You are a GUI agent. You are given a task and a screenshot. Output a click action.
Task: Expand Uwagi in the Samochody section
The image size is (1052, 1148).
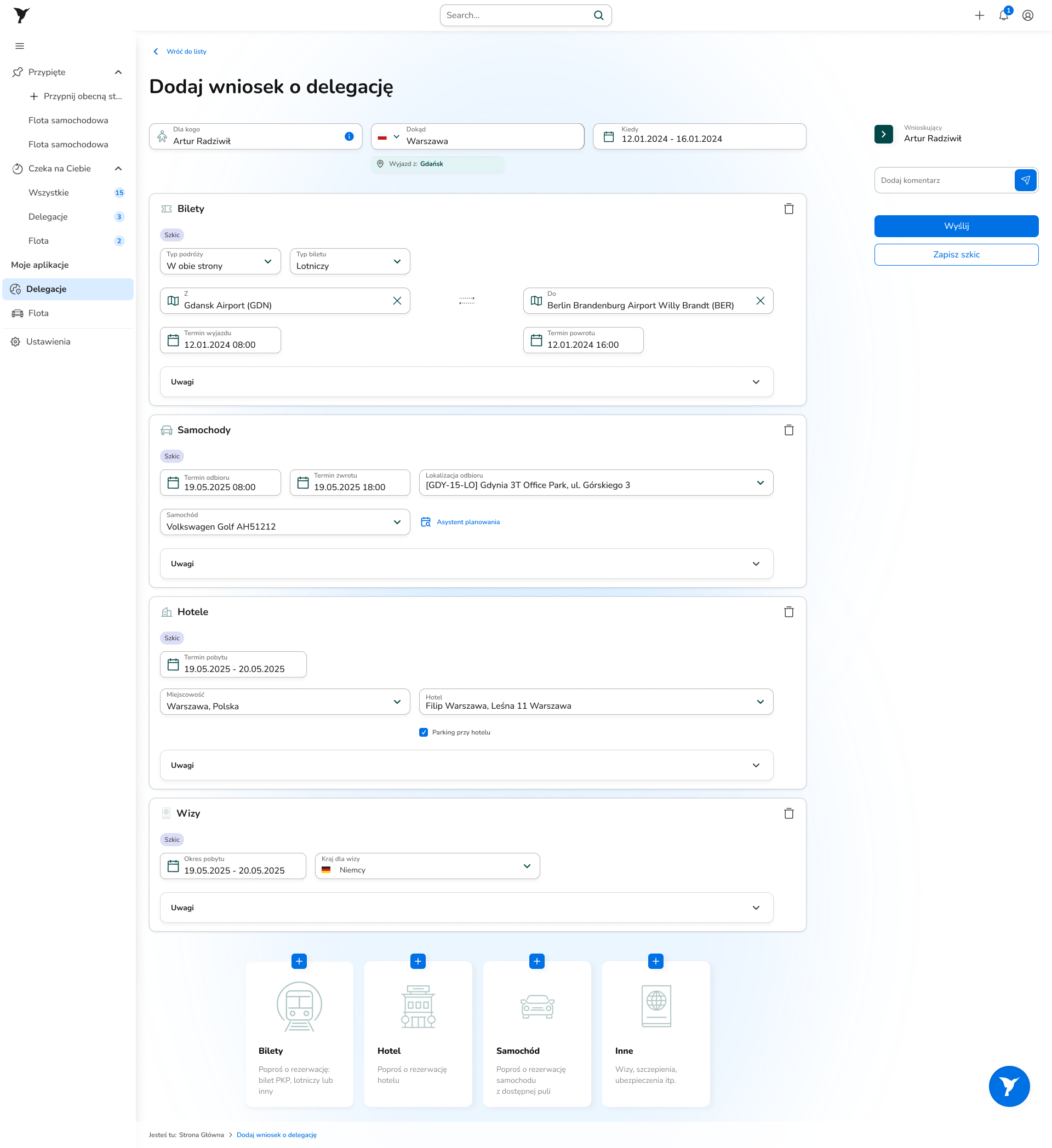click(x=466, y=564)
